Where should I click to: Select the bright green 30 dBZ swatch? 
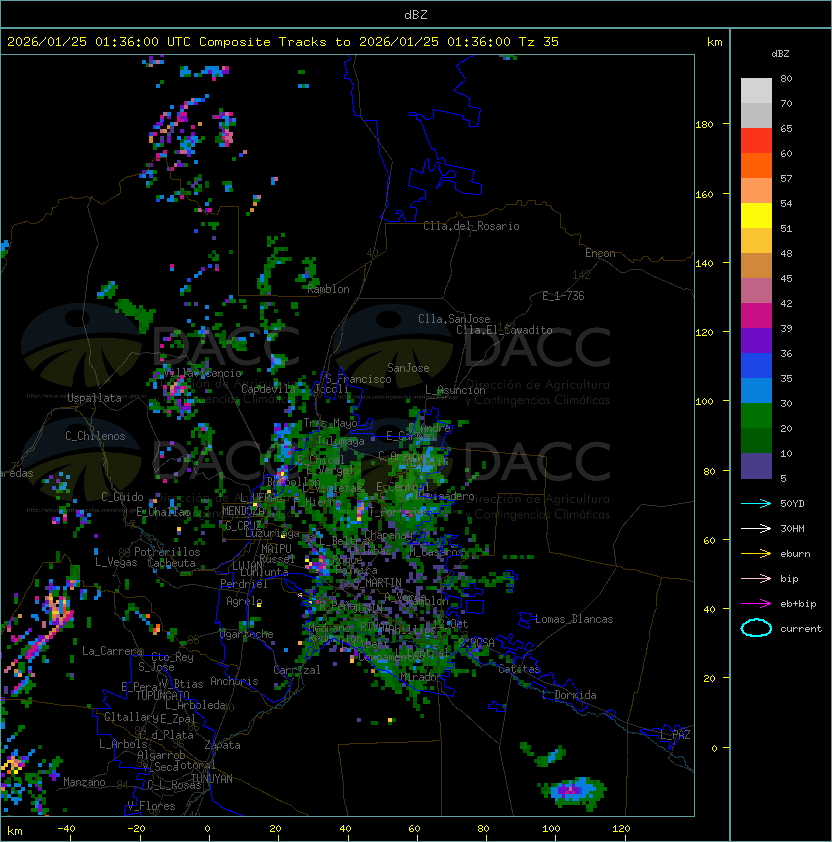point(756,416)
